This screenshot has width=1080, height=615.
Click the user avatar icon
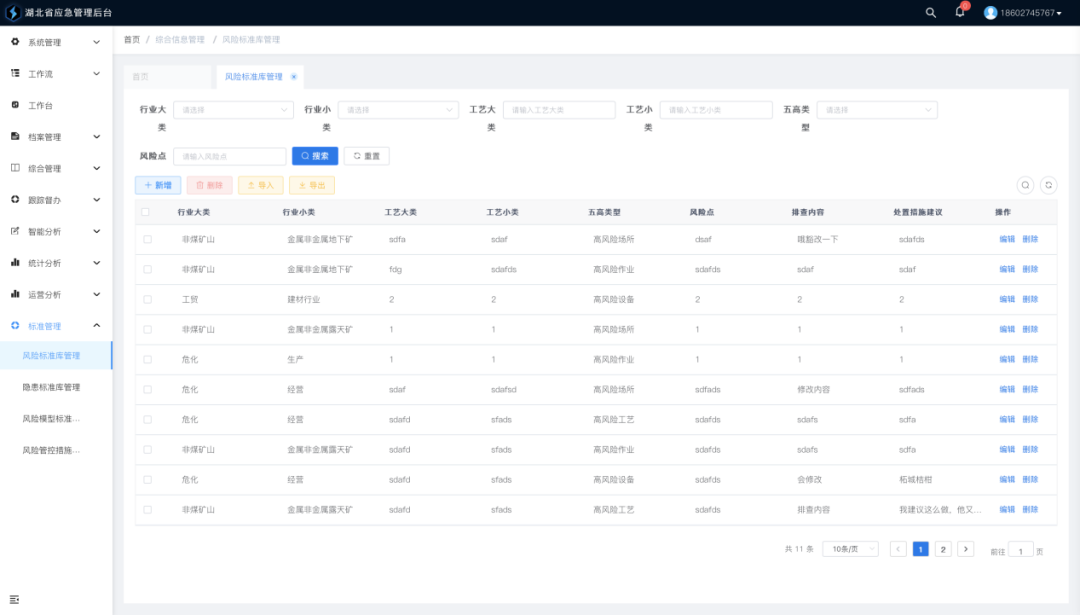tap(990, 13)
